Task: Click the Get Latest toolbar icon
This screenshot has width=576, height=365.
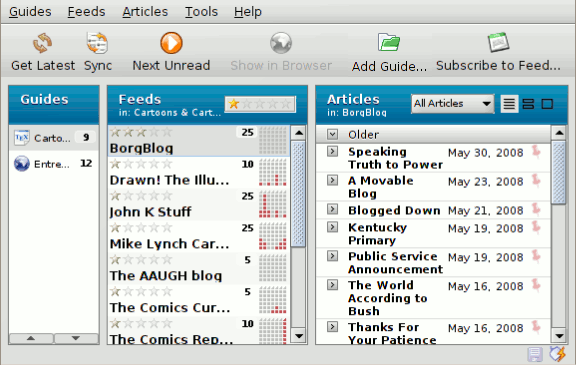Action: [x=42, y=43]
